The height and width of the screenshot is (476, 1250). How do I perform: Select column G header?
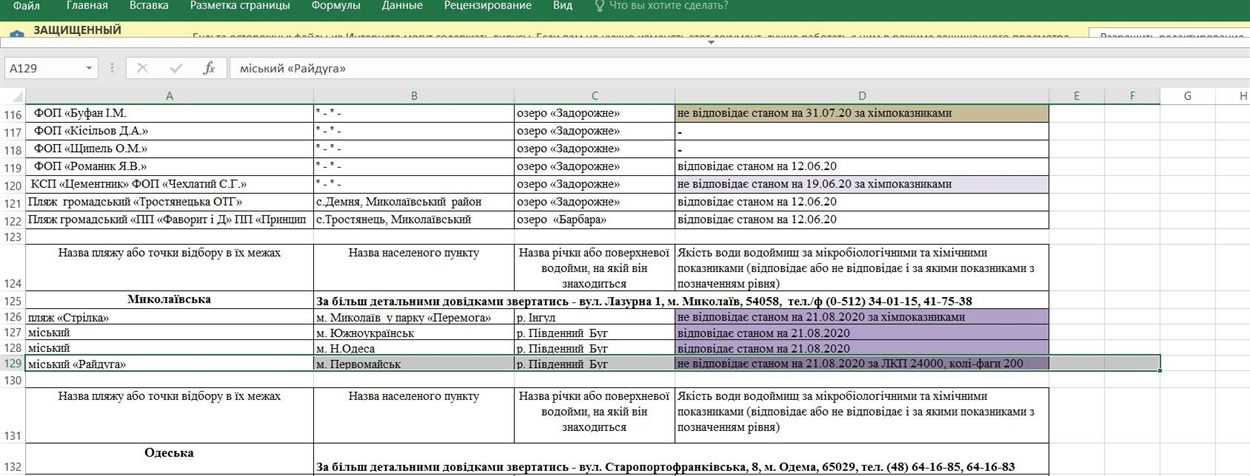pos(1187,96)
